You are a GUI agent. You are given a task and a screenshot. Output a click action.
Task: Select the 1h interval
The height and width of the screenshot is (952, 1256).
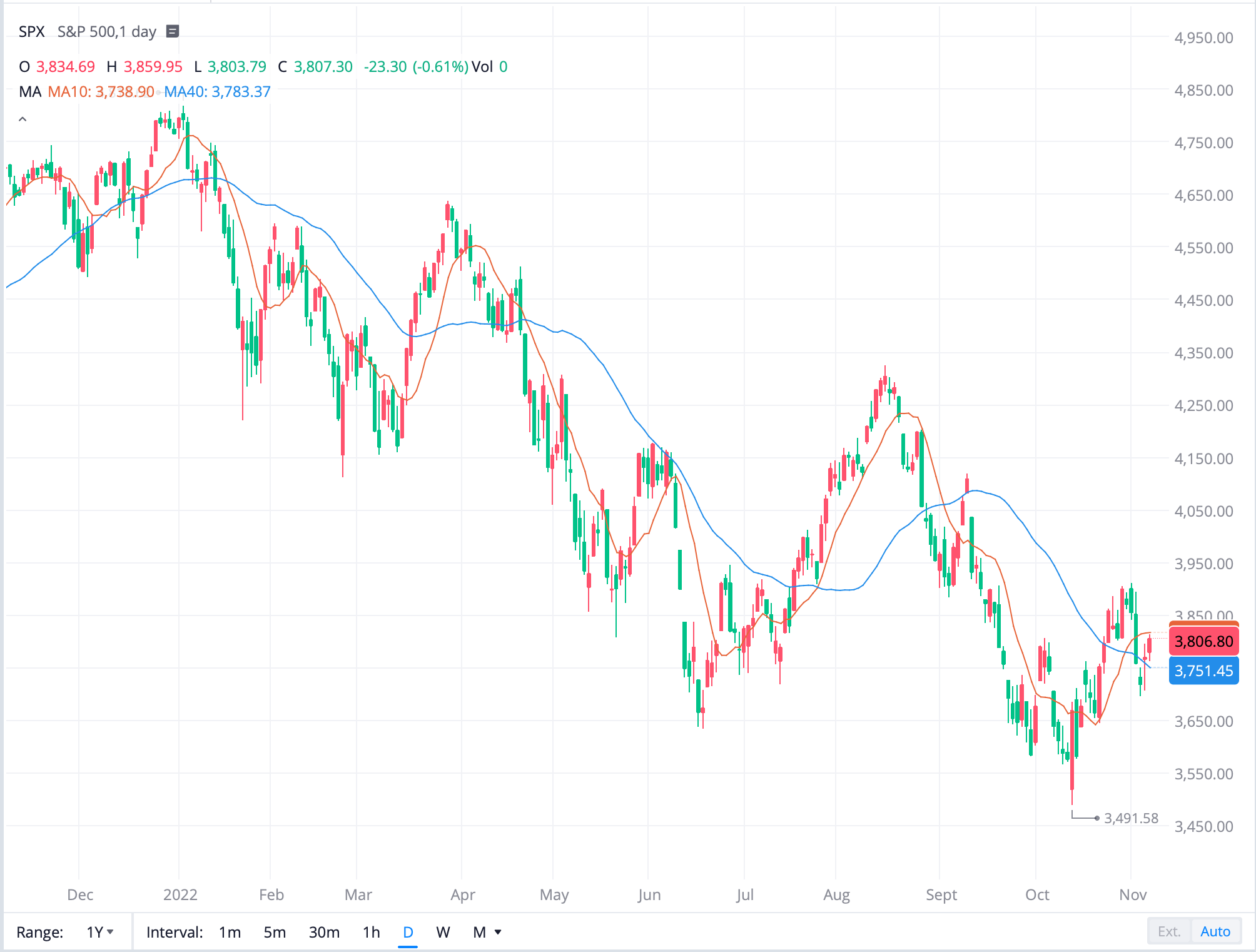(371, 931)
